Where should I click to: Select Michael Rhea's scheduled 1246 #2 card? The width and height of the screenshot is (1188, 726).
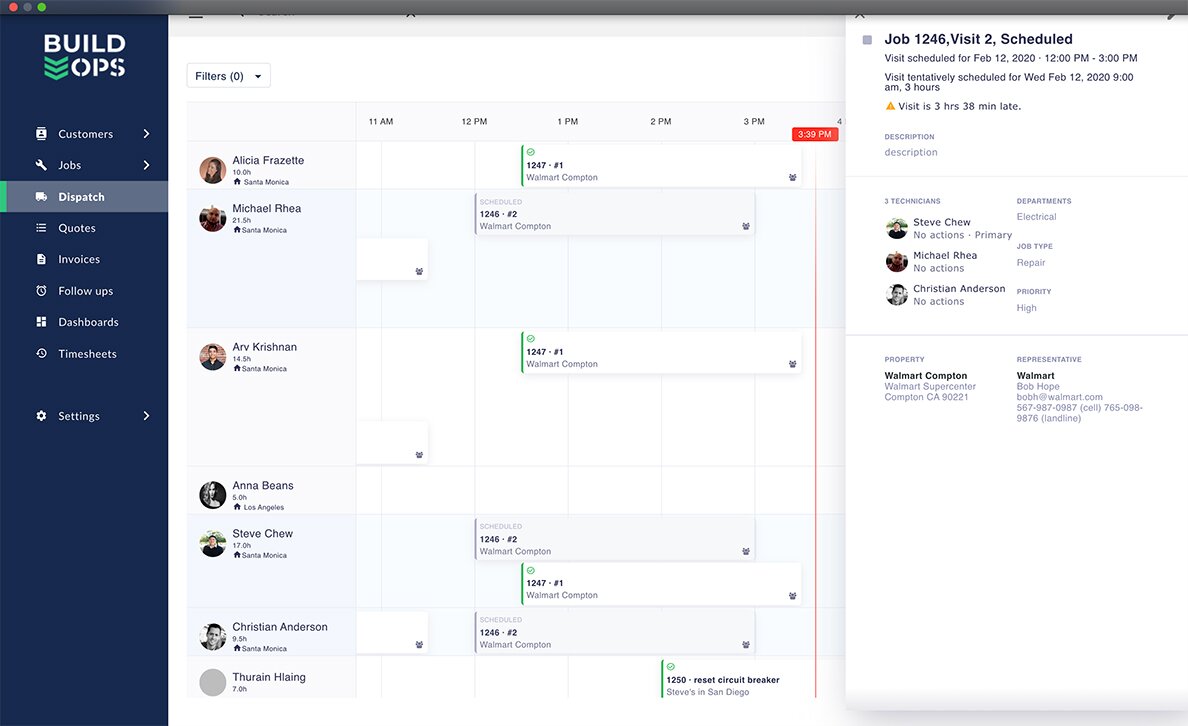(614, 214)
